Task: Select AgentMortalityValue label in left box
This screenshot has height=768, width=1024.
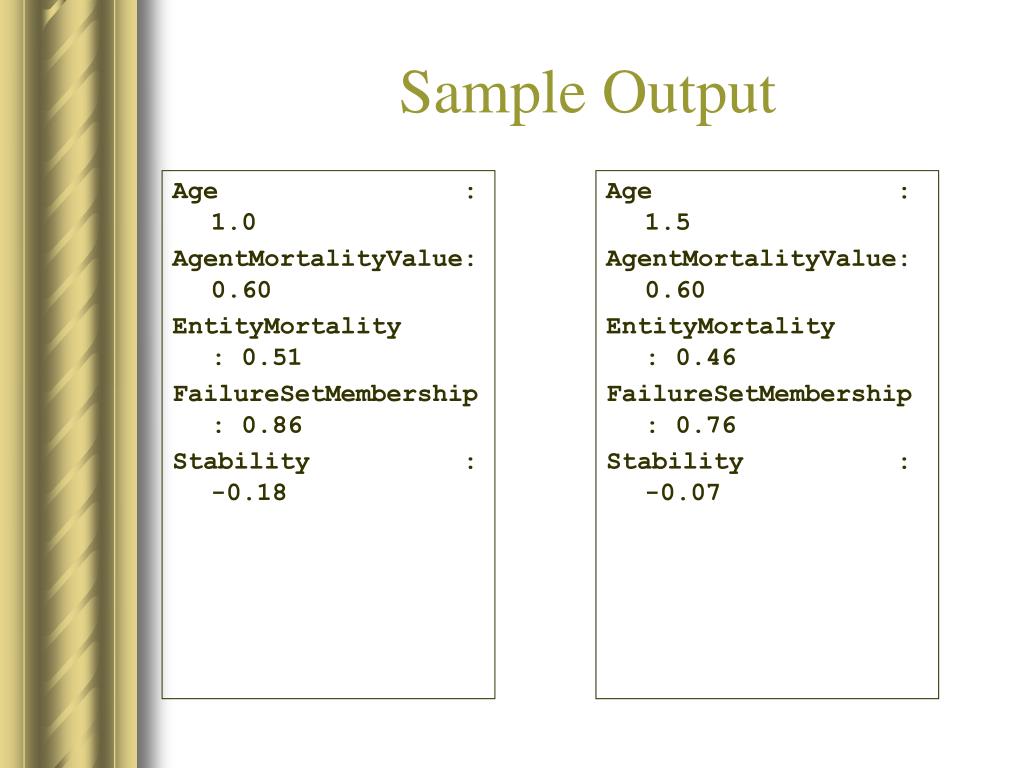Action: [x=317, y=259]
